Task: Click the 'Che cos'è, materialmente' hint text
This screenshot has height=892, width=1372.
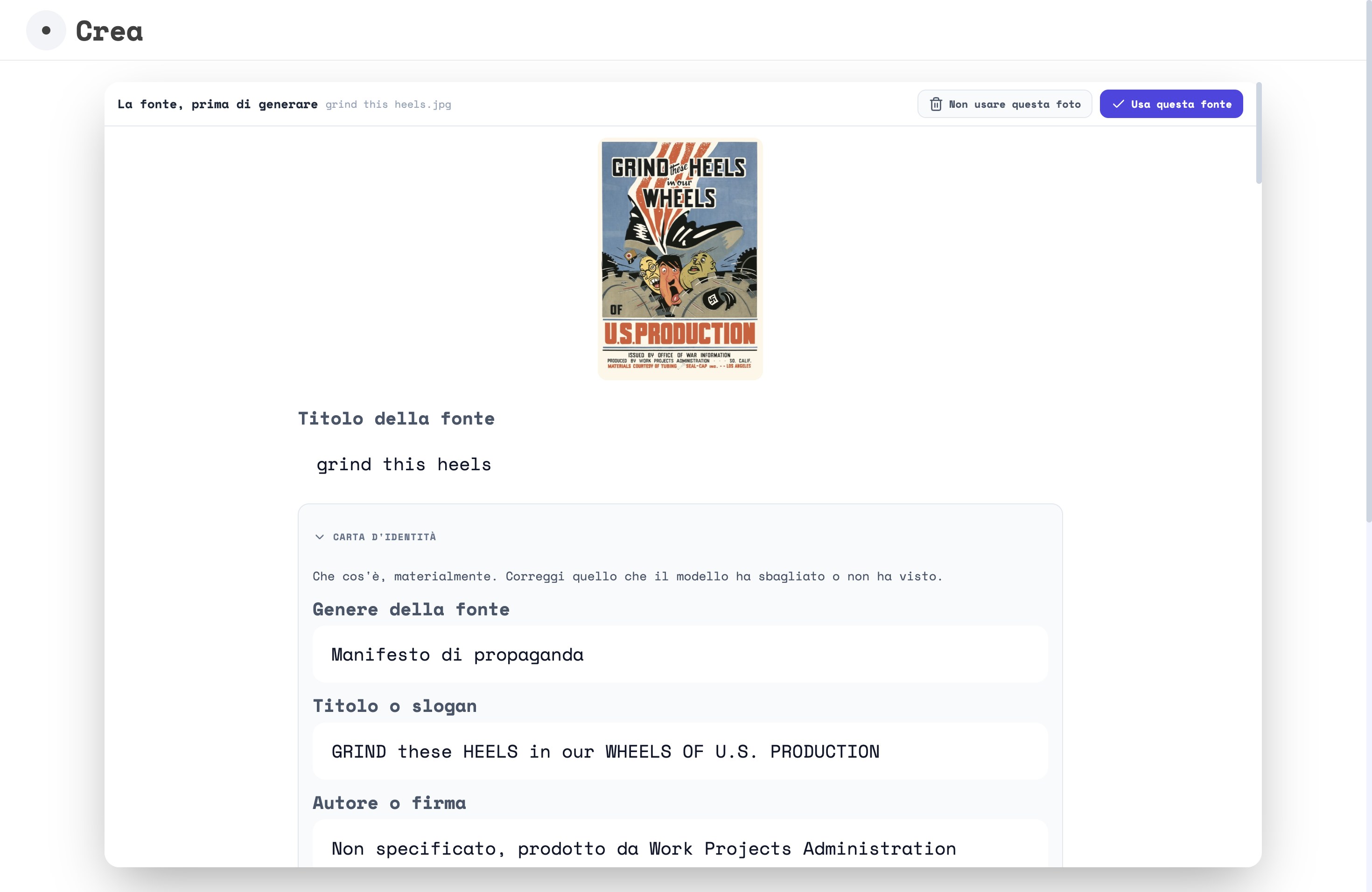Action: pyautogui.click(x=627, y=576)
